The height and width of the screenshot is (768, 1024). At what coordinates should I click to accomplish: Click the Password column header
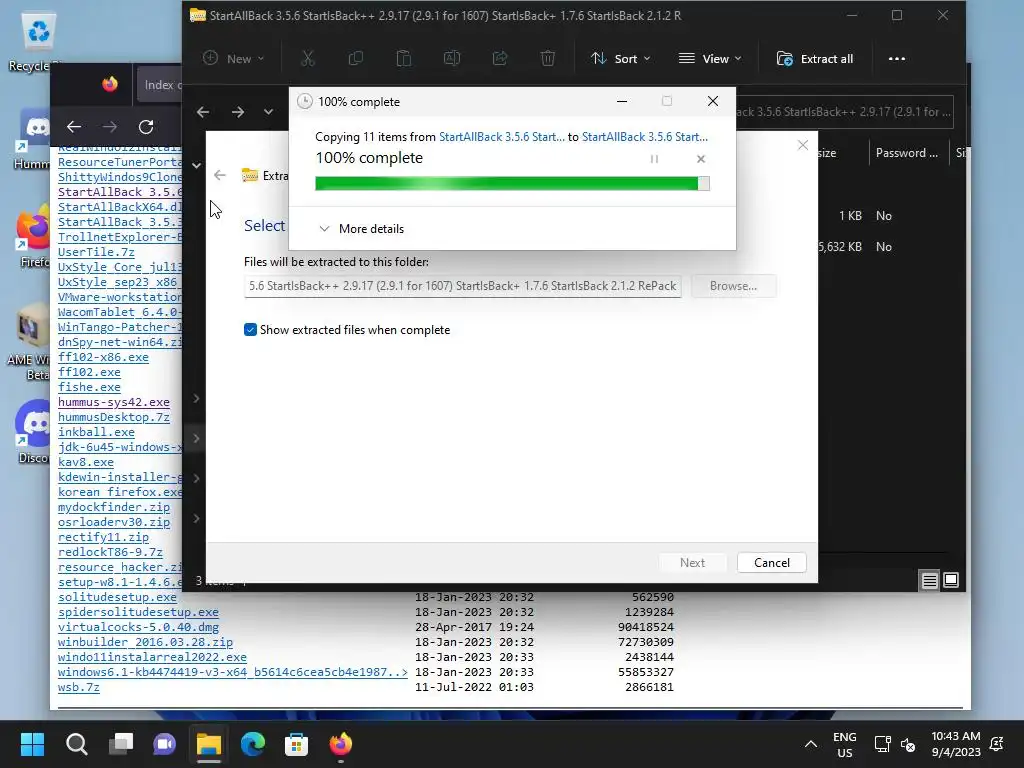pos(906,153)
